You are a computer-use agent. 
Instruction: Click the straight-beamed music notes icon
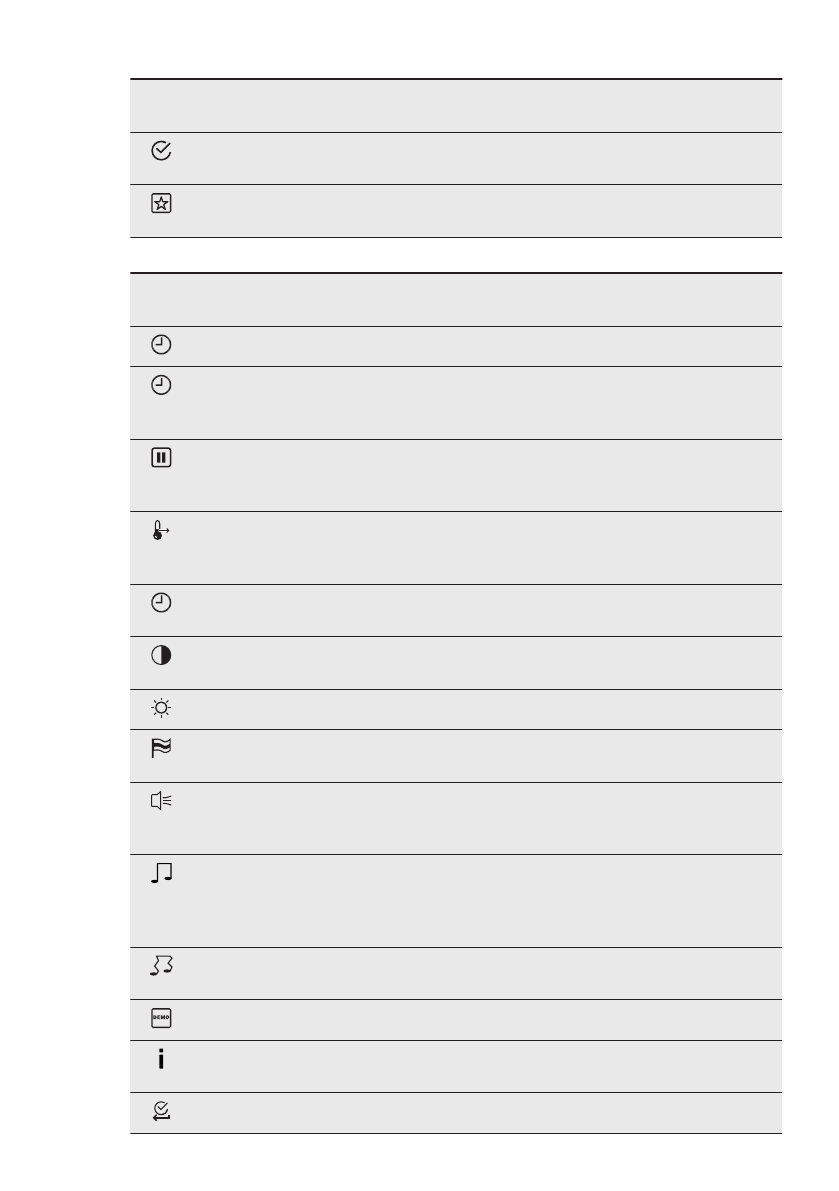click(160, 873)
